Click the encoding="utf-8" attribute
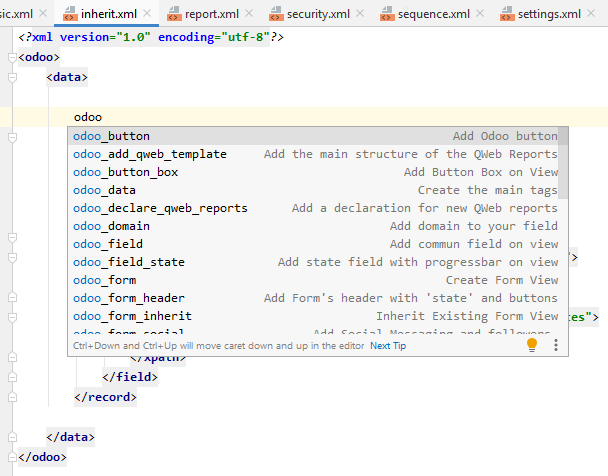Image resolution: width=608 pixels, height=476 pixels. (214, 37)
